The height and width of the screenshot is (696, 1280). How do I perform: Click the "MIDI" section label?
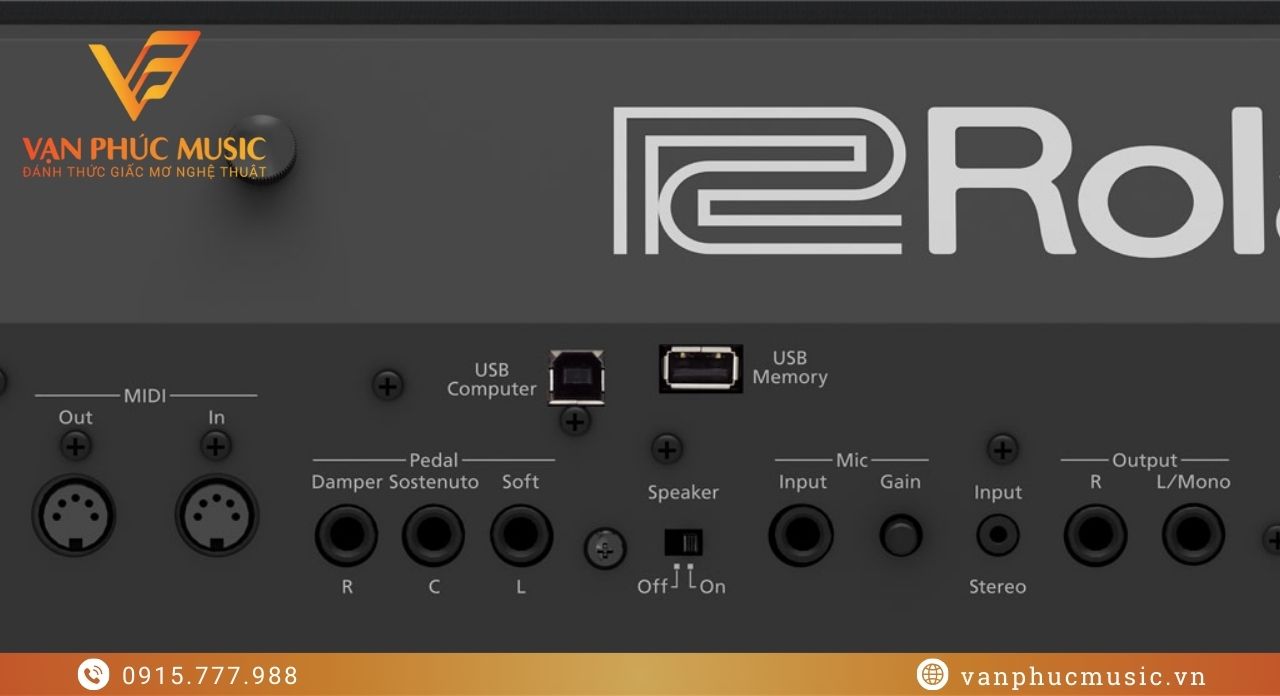(x=145, y=396)
